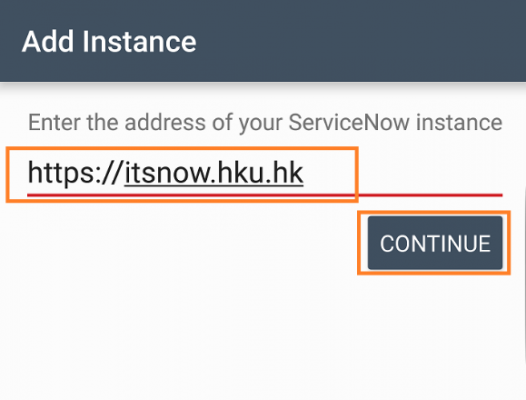526x400 pixels.
Task: Click the dark Add Instance title bar
Action: click(263, 41)
